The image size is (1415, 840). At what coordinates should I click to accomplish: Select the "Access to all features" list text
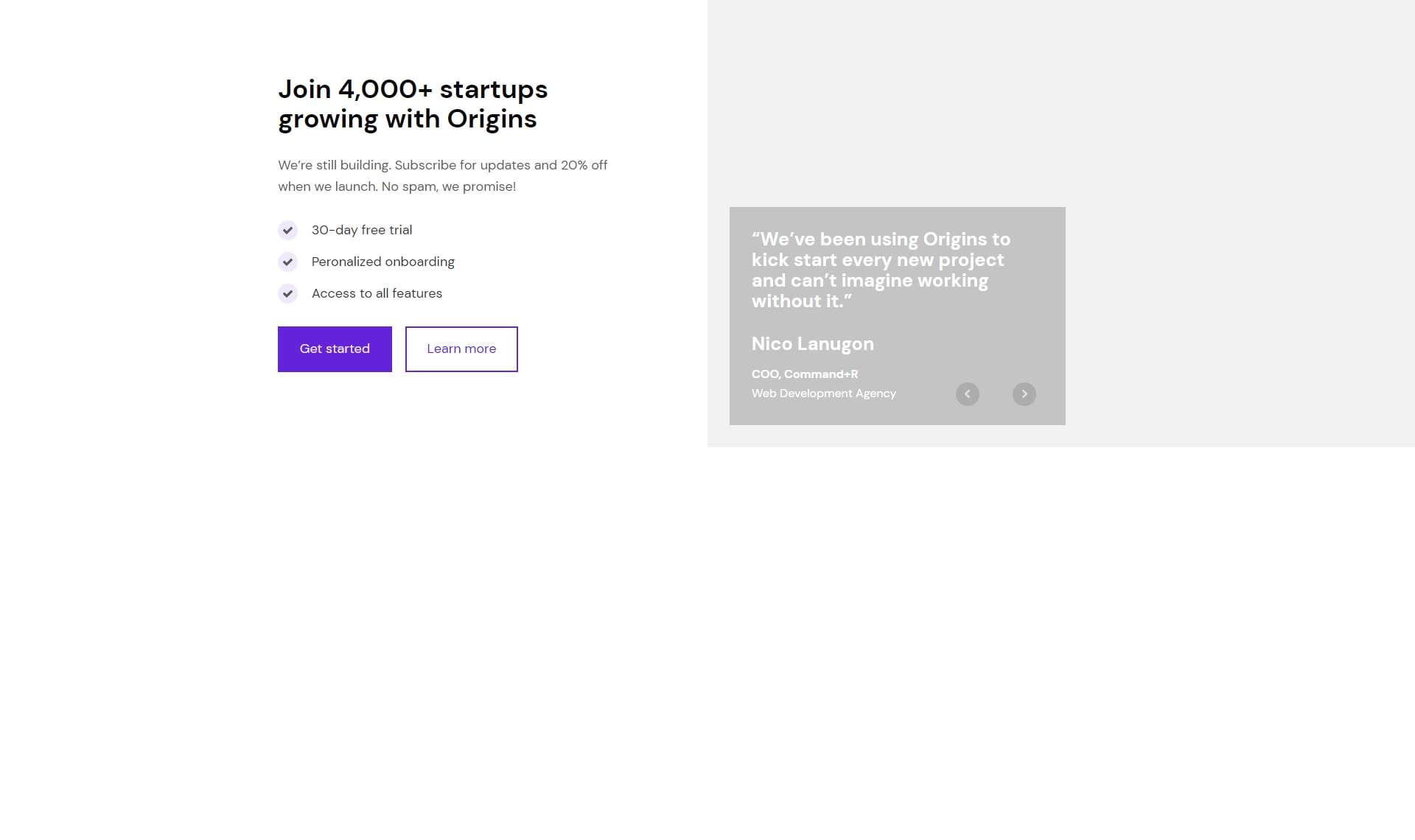[377, 293]
